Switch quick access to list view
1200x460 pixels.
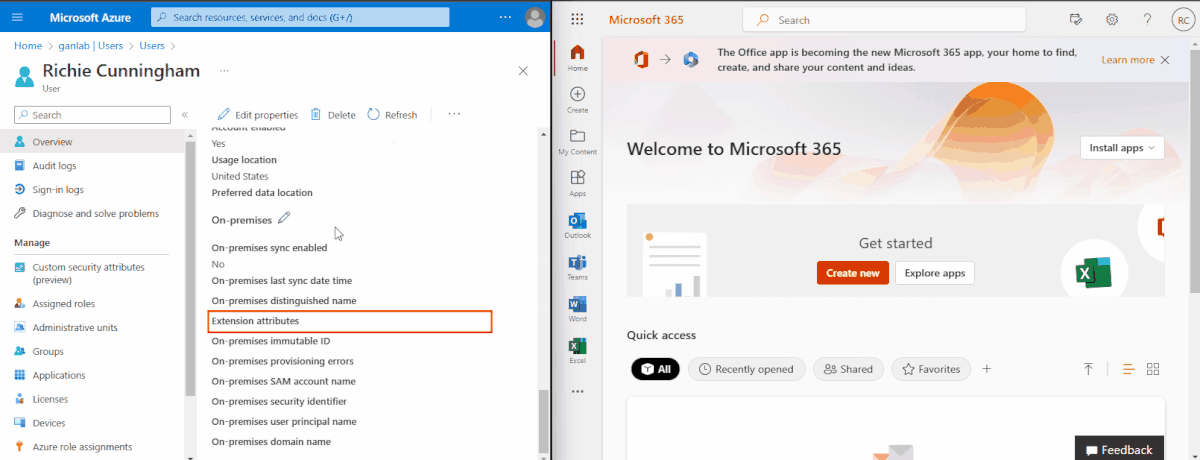pyautogui.click(x=1128, y=369)
